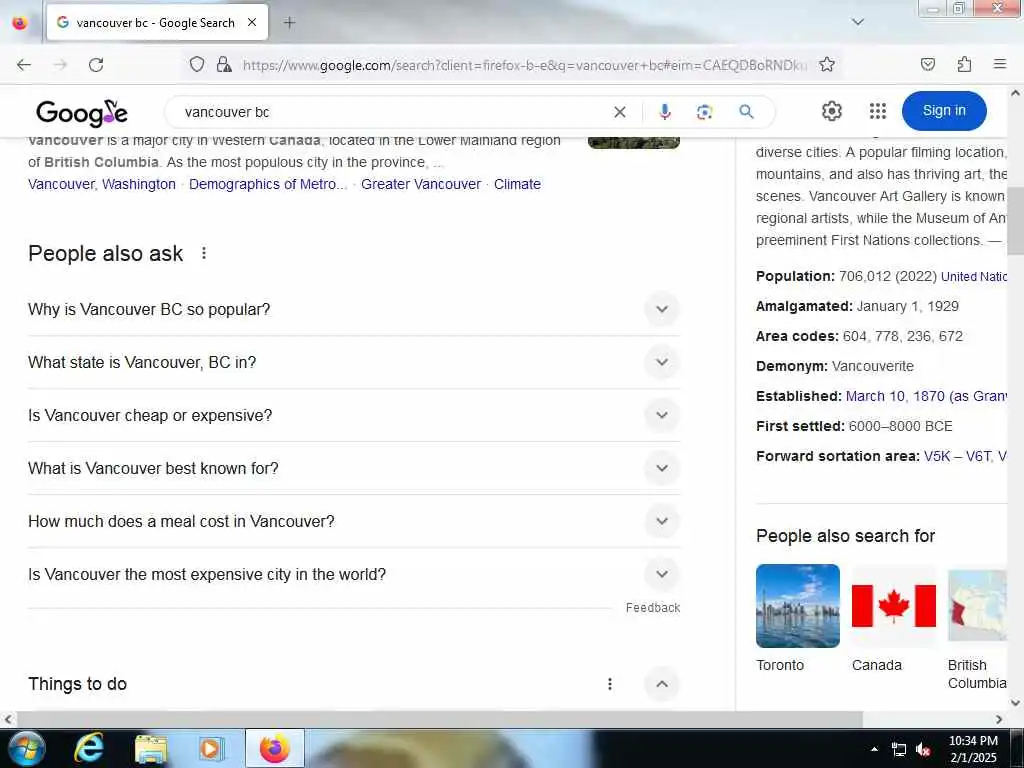This screenshot has height=768, width=1024.
Task: Open the Firefox hamburger application menu
Action: click(x=999, y=64)
